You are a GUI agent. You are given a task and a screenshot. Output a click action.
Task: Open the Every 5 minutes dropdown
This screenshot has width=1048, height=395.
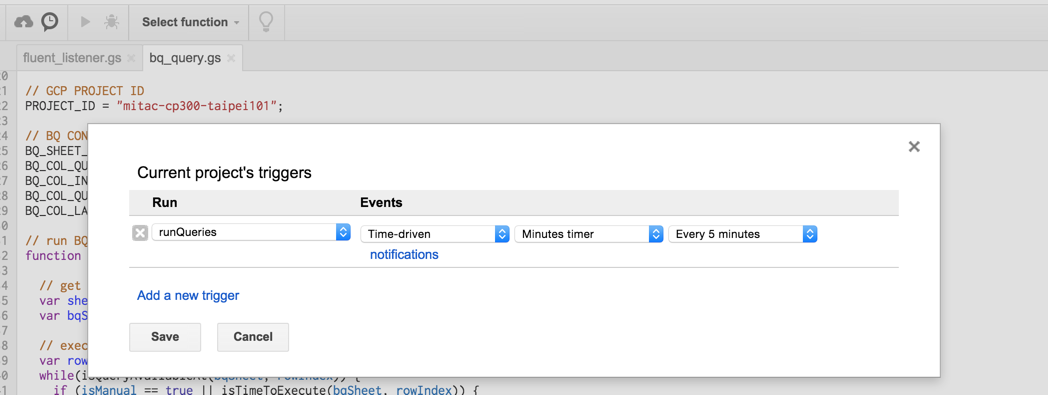[x=743, y=234]
